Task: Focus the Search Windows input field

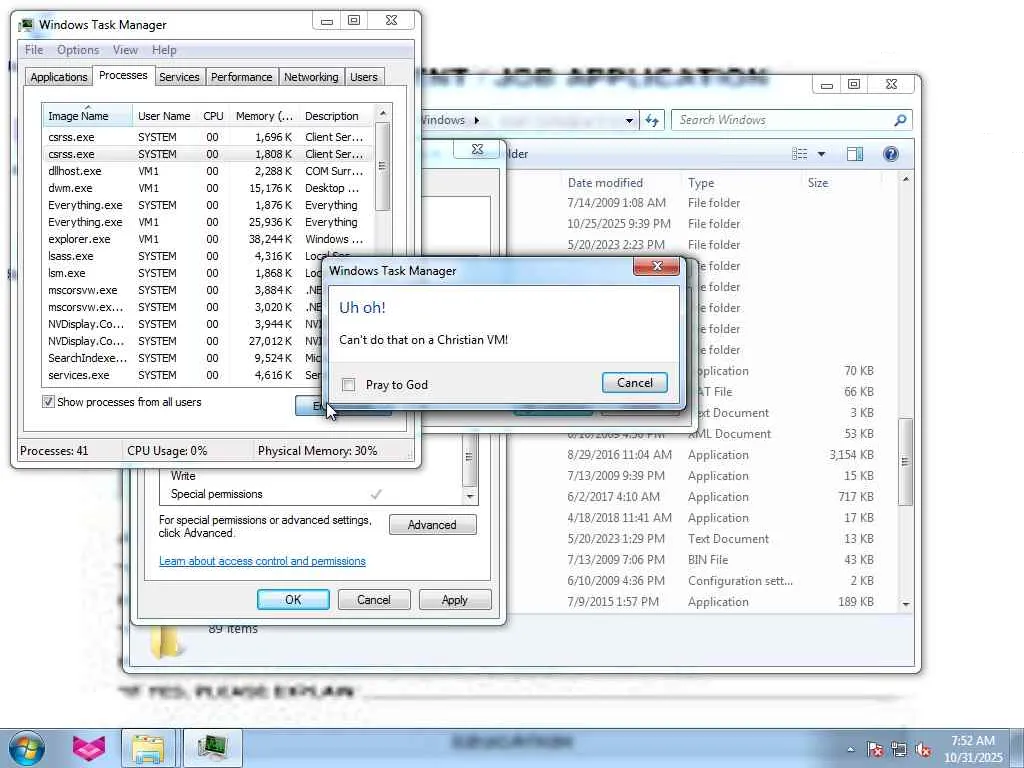Action: 784,120
